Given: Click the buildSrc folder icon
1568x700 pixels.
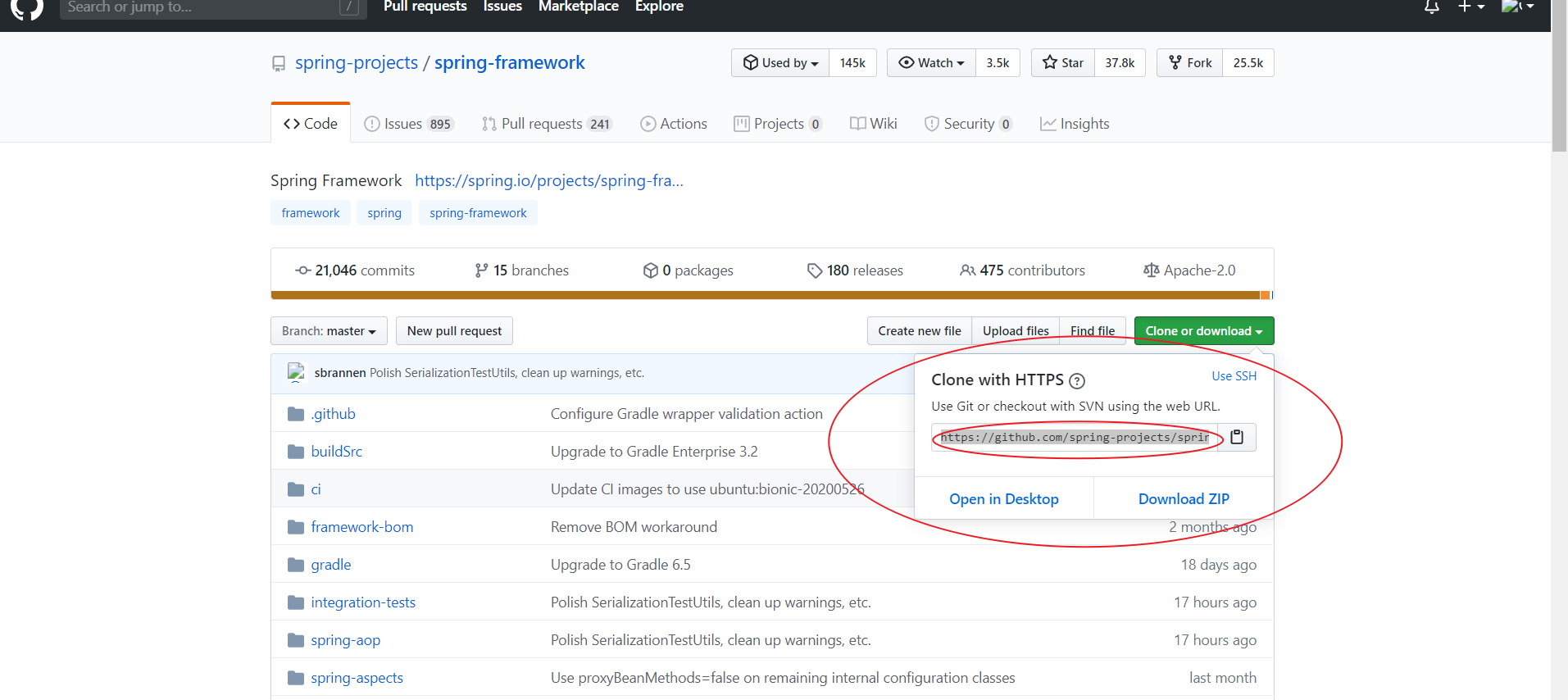Looking at the screenshot, I should click(296, 452).
